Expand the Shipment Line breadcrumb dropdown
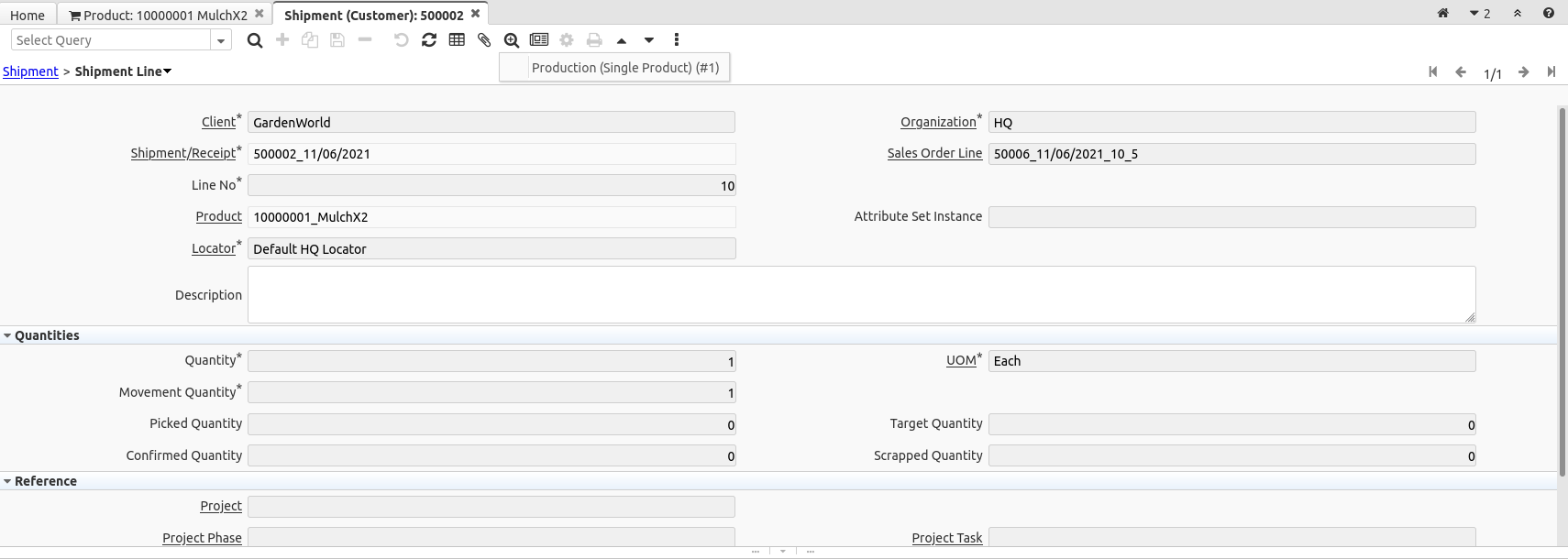Screen dimensions: 1568x559 click(x=167, y=71)
